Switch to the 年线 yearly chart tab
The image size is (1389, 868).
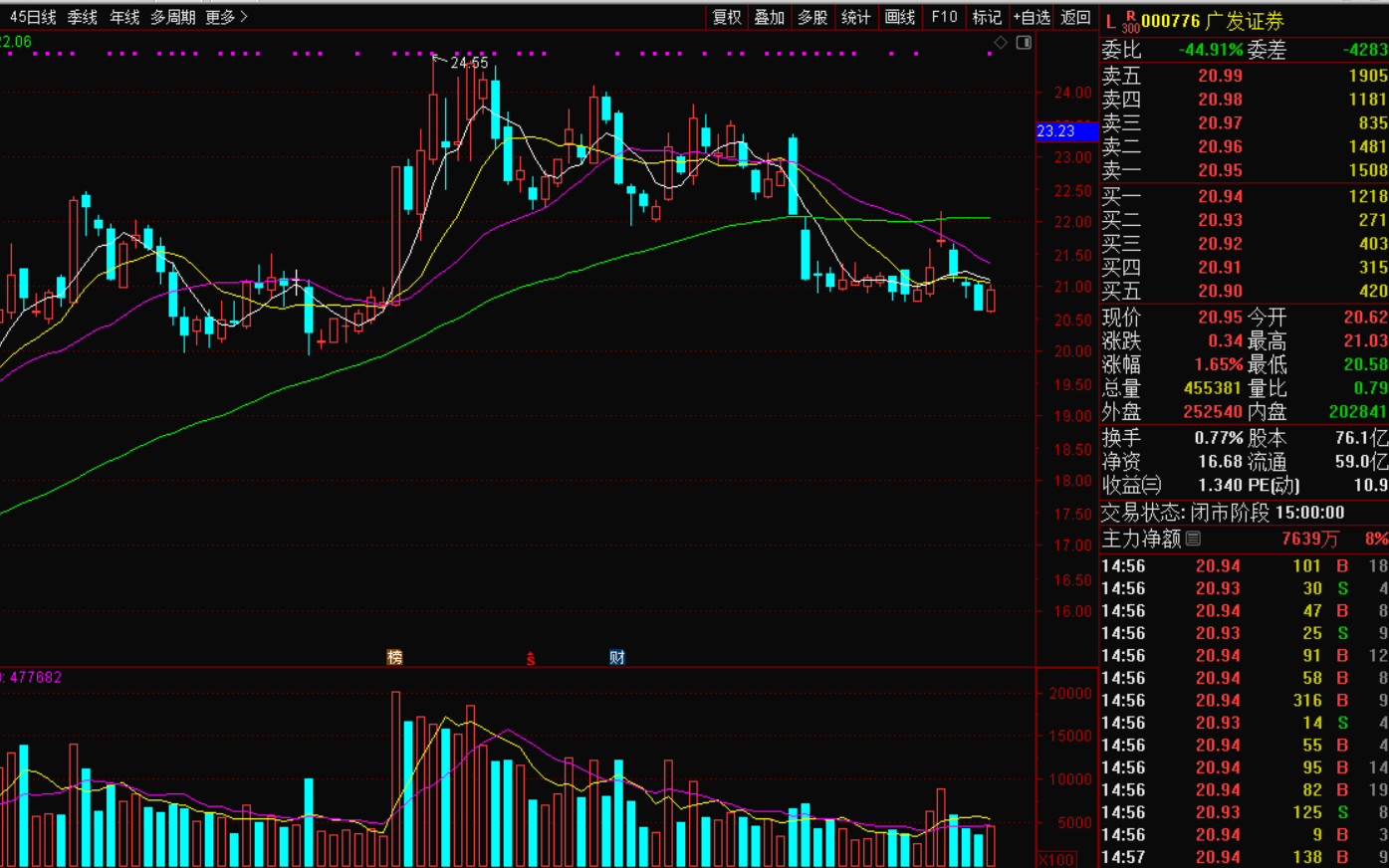(124, 17)
